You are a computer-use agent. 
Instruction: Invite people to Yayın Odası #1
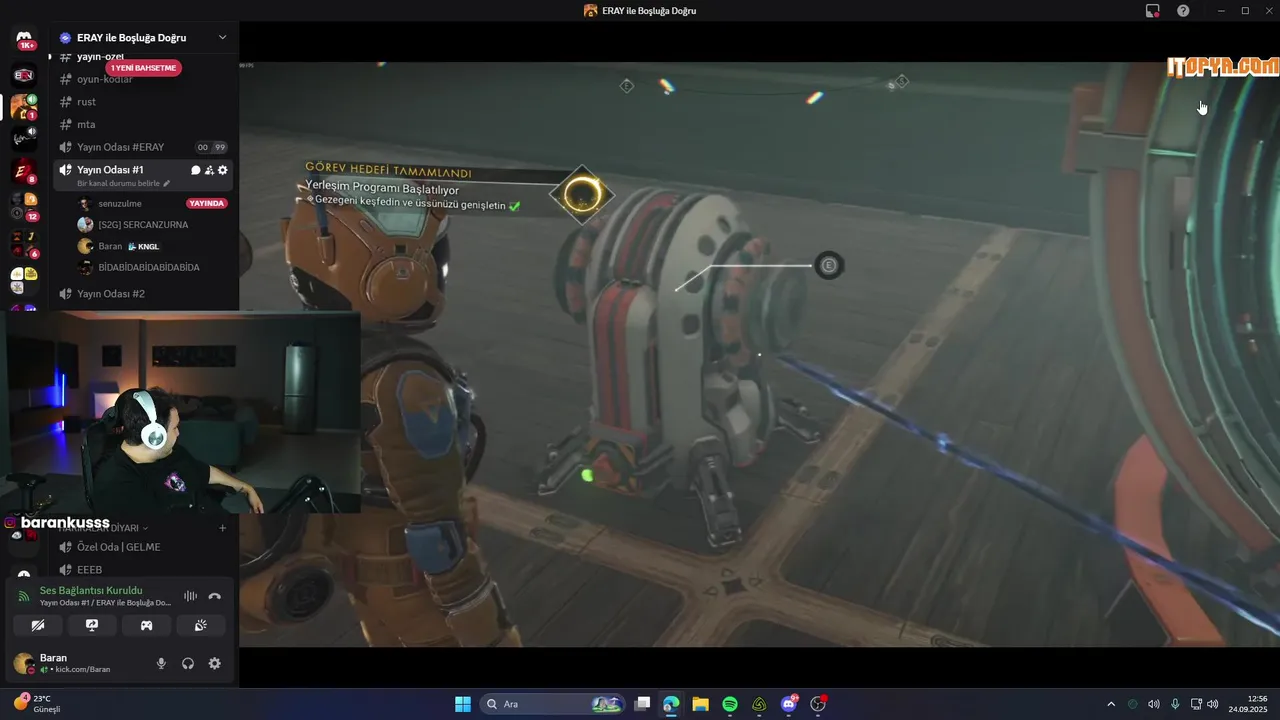pyautogui.click(x=209, y=170)
